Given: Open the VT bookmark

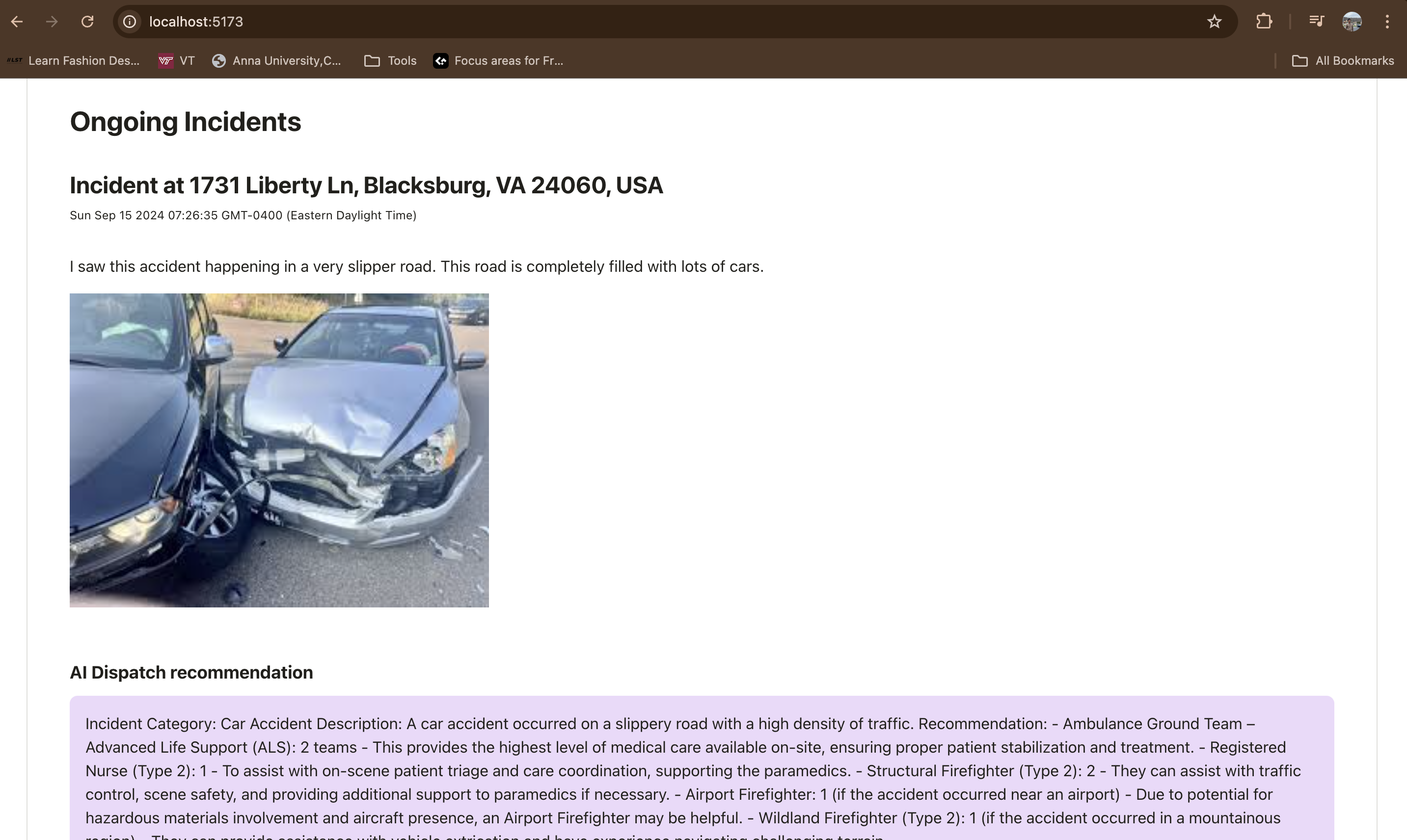Looking at the screenshot, I should pyautogui.click(x=177, y=61).
